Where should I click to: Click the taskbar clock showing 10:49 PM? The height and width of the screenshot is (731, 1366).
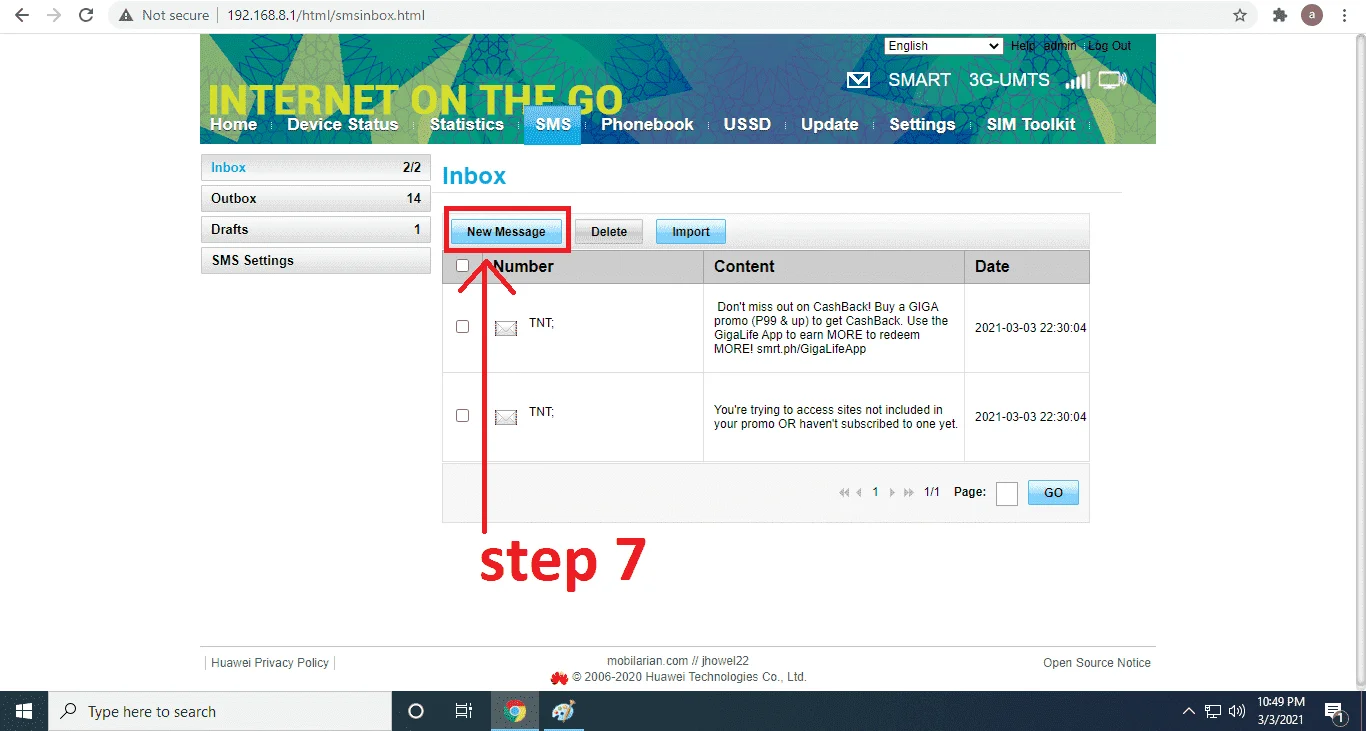pos(1281,711)
